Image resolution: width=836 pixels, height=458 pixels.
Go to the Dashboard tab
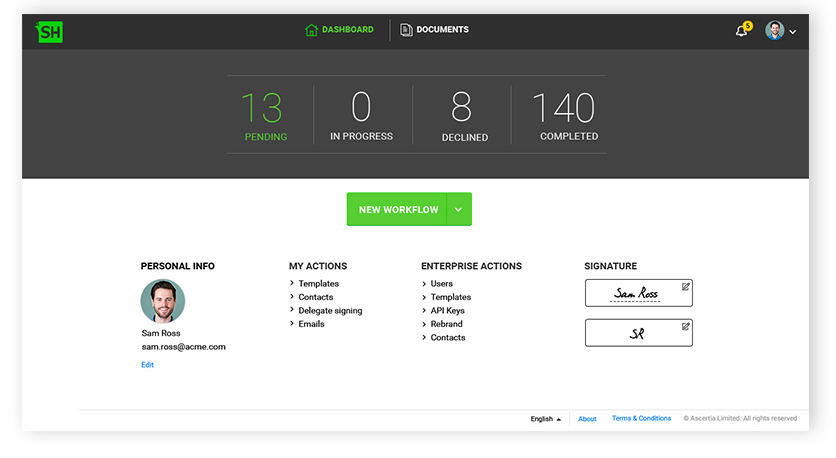tap(347, 30)
